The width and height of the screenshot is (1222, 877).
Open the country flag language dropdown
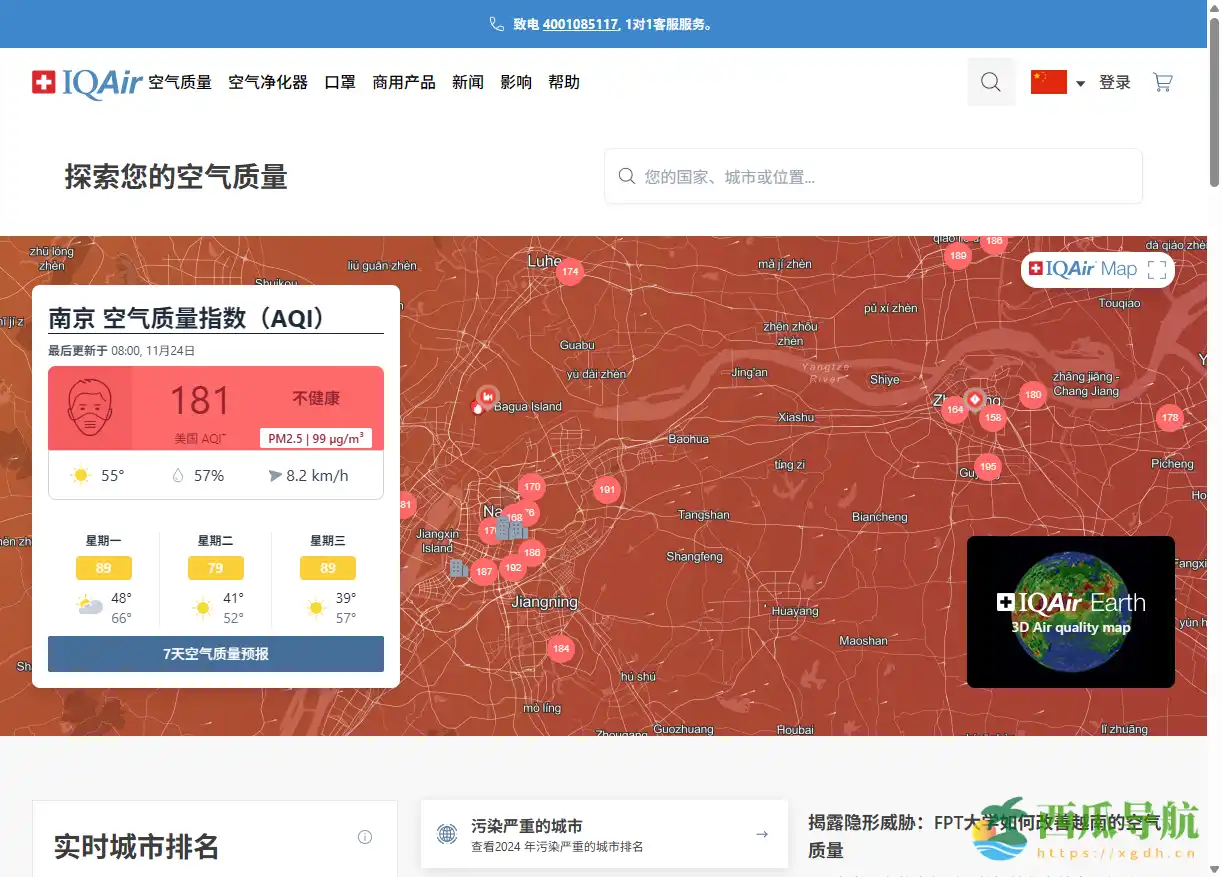tap(1056, 82)
